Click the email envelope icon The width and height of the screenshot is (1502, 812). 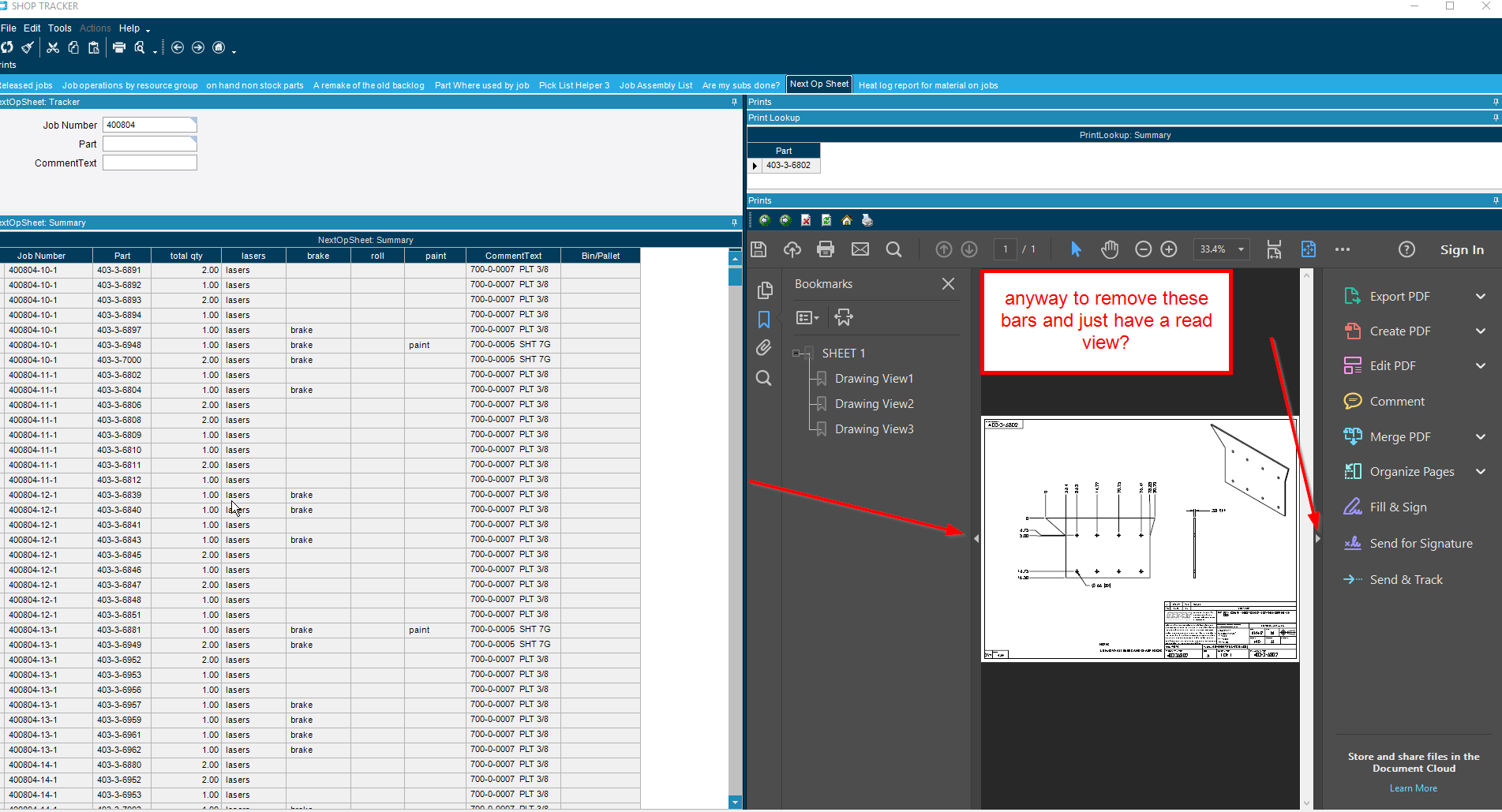(860, 249)
